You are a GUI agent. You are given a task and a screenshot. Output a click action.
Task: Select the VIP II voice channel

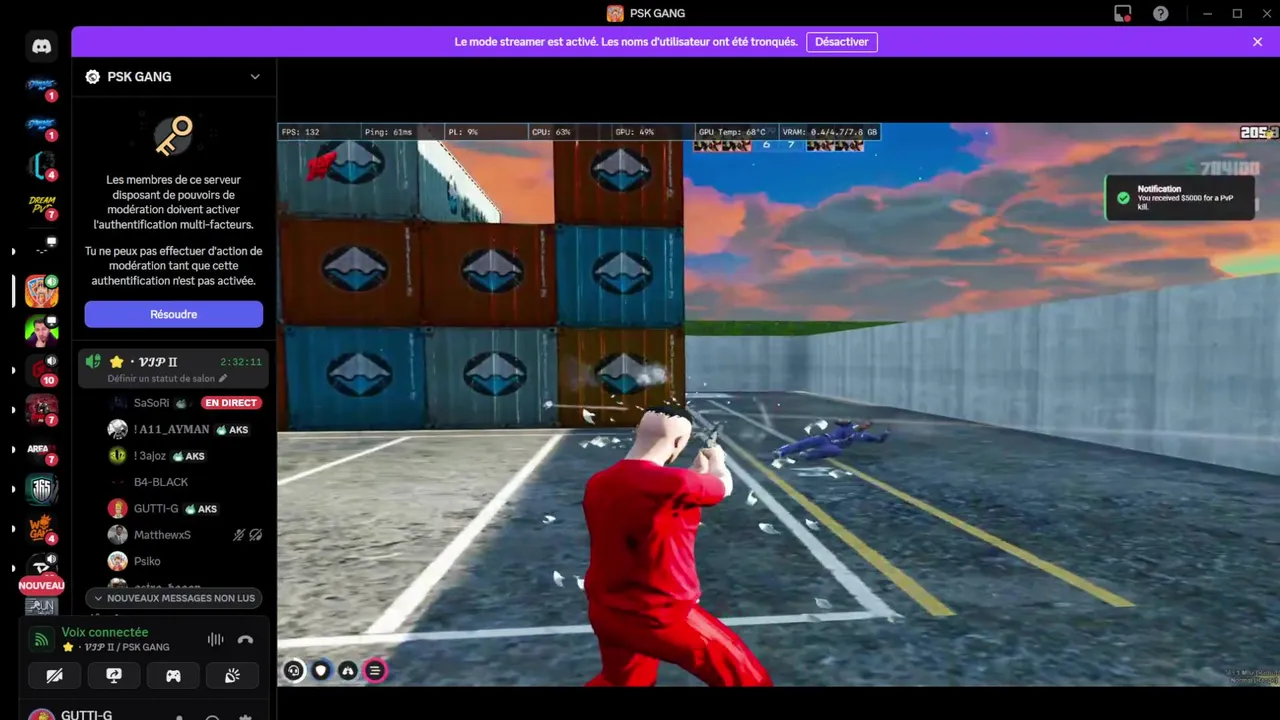pyautogui.click(x=173, y=368)
